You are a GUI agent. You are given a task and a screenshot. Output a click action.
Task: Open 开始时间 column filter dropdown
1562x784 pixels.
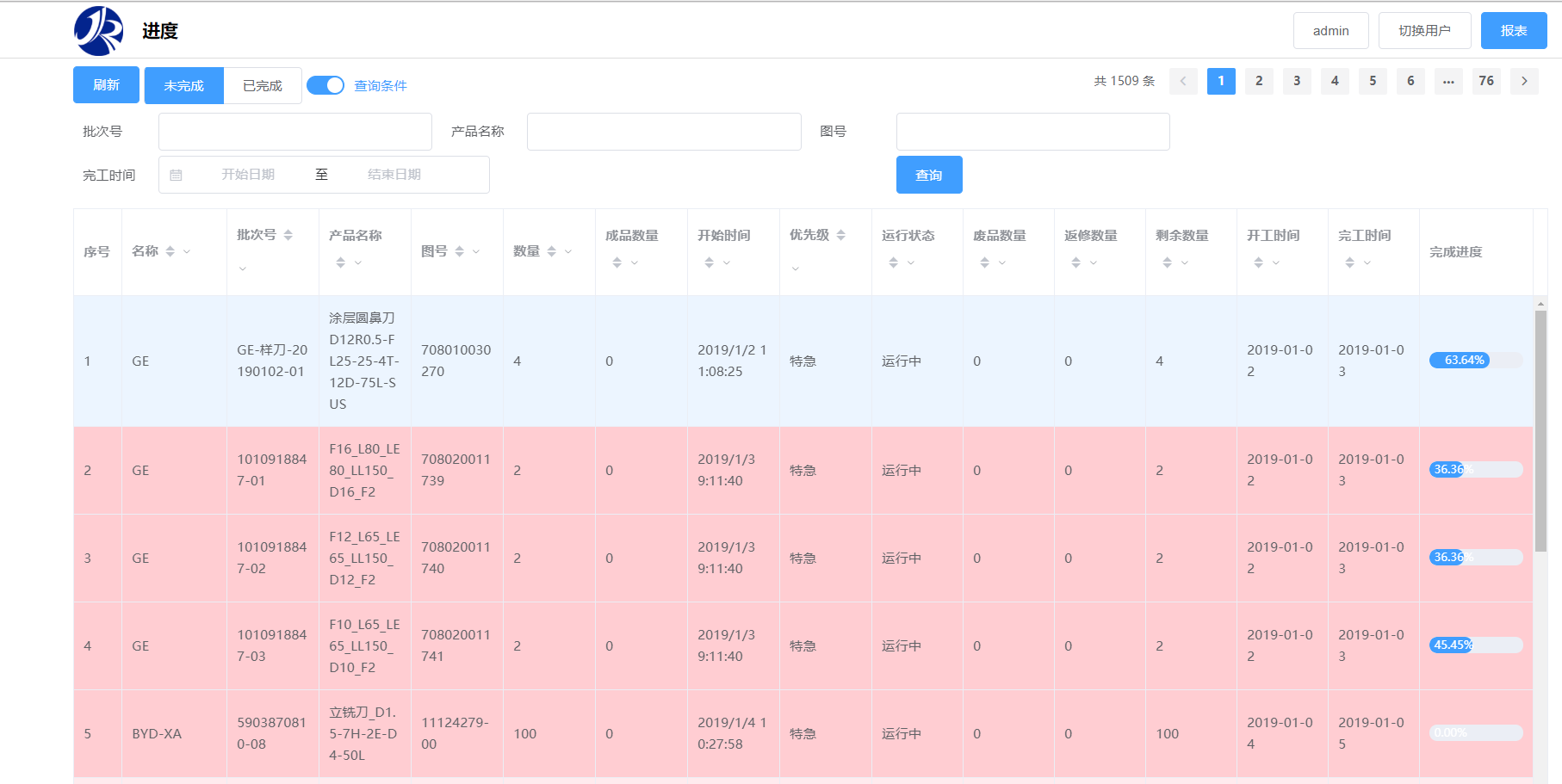tap(727, 262)
